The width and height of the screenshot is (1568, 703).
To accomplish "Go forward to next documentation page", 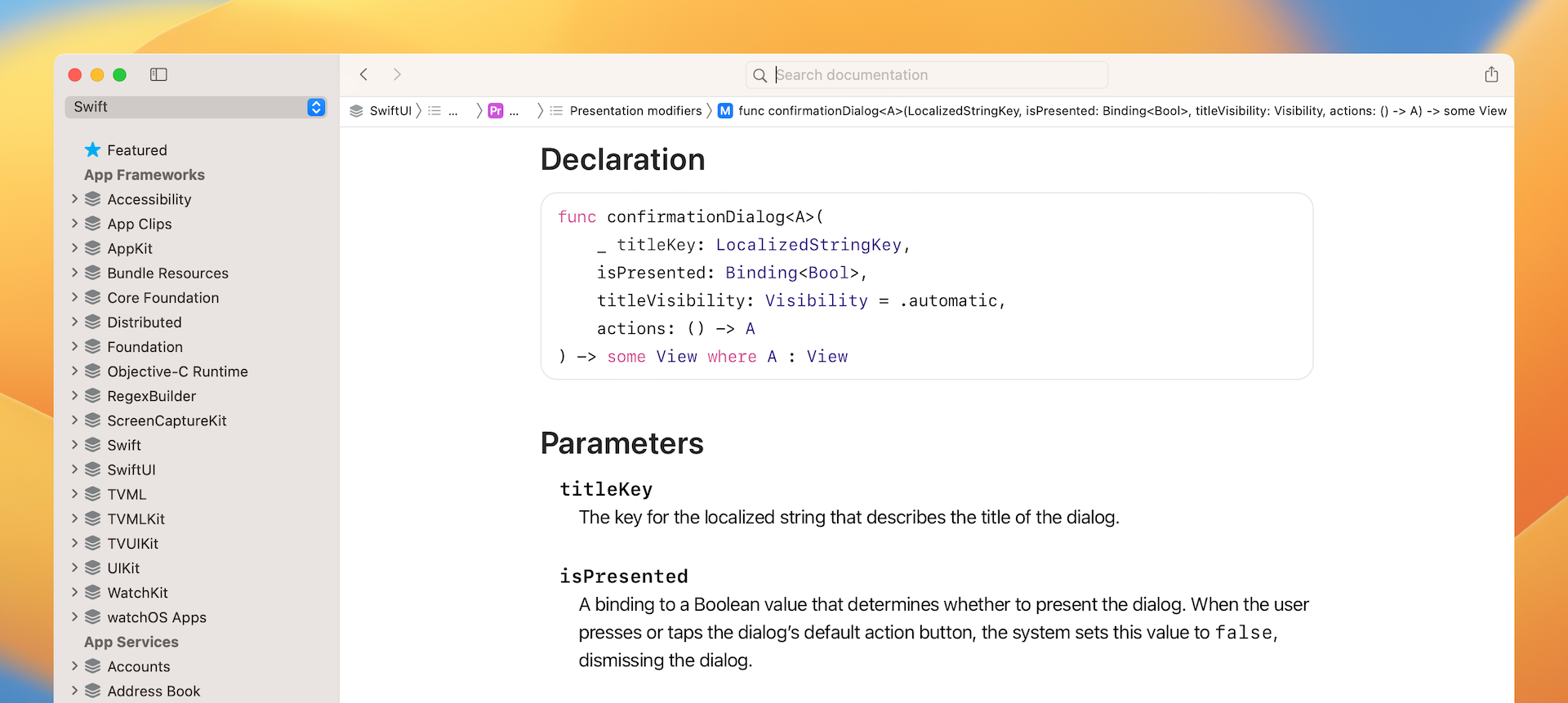I will click(x=397, y=75).
